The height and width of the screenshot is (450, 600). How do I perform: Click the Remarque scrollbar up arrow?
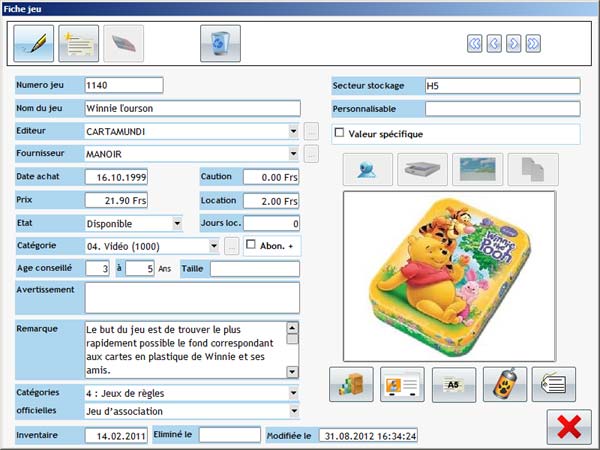(x=292, y=328)
